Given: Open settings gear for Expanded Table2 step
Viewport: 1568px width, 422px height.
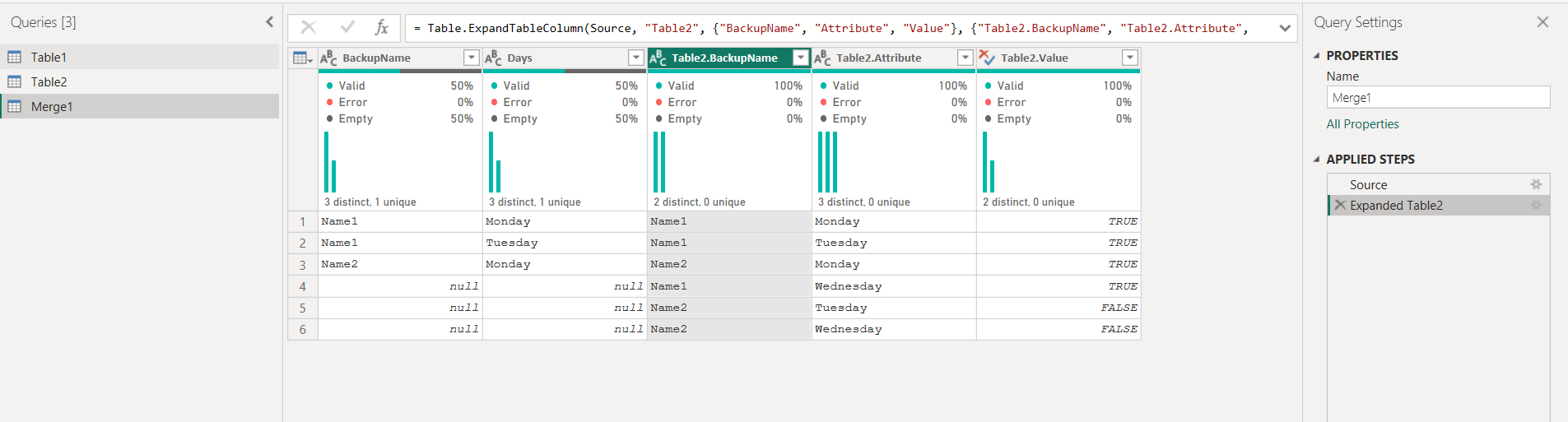Looking at the screenshot, I should coord(1536,206).
